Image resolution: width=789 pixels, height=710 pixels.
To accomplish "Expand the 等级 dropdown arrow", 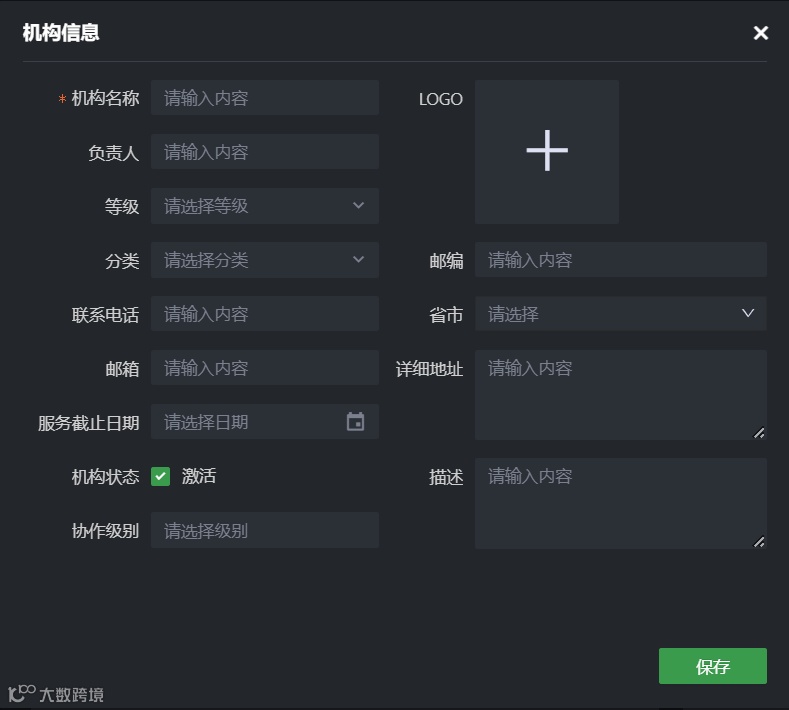I will 359,206.
